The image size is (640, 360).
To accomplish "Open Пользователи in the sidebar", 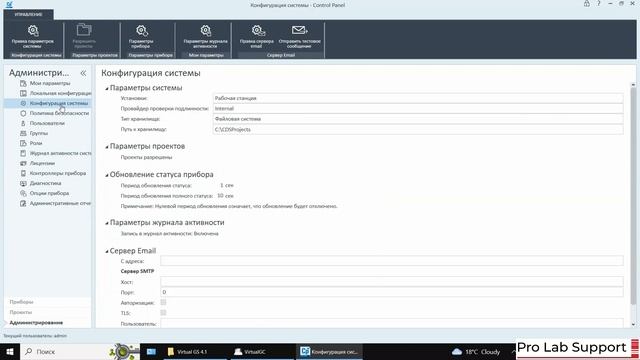I will coord(47,123).
